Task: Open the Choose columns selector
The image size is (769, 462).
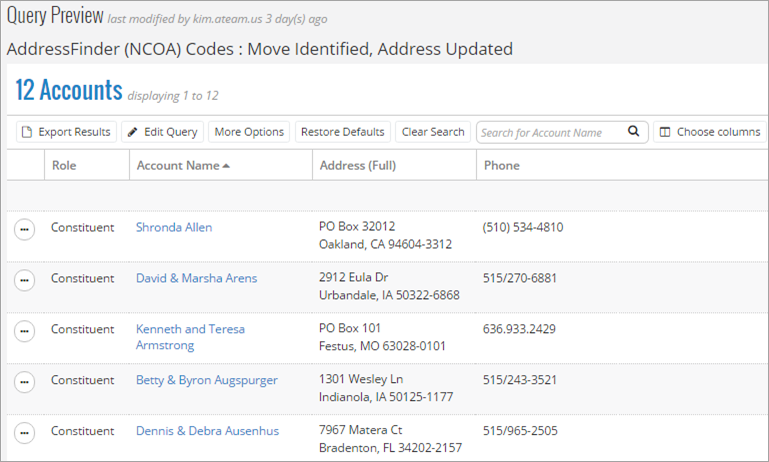Action: click(x=709, y=132)
